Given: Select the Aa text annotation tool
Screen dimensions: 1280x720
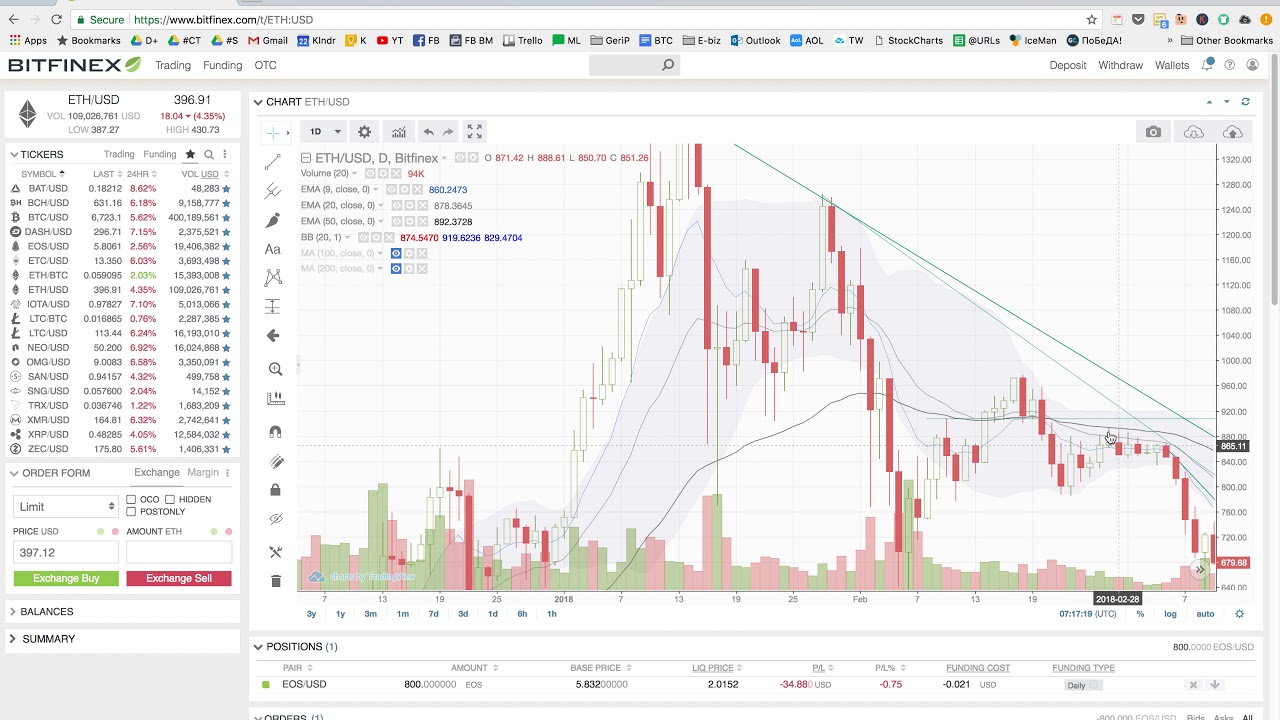Looking at the screenshot, I should pyautogui.click(x=273, y=249).
